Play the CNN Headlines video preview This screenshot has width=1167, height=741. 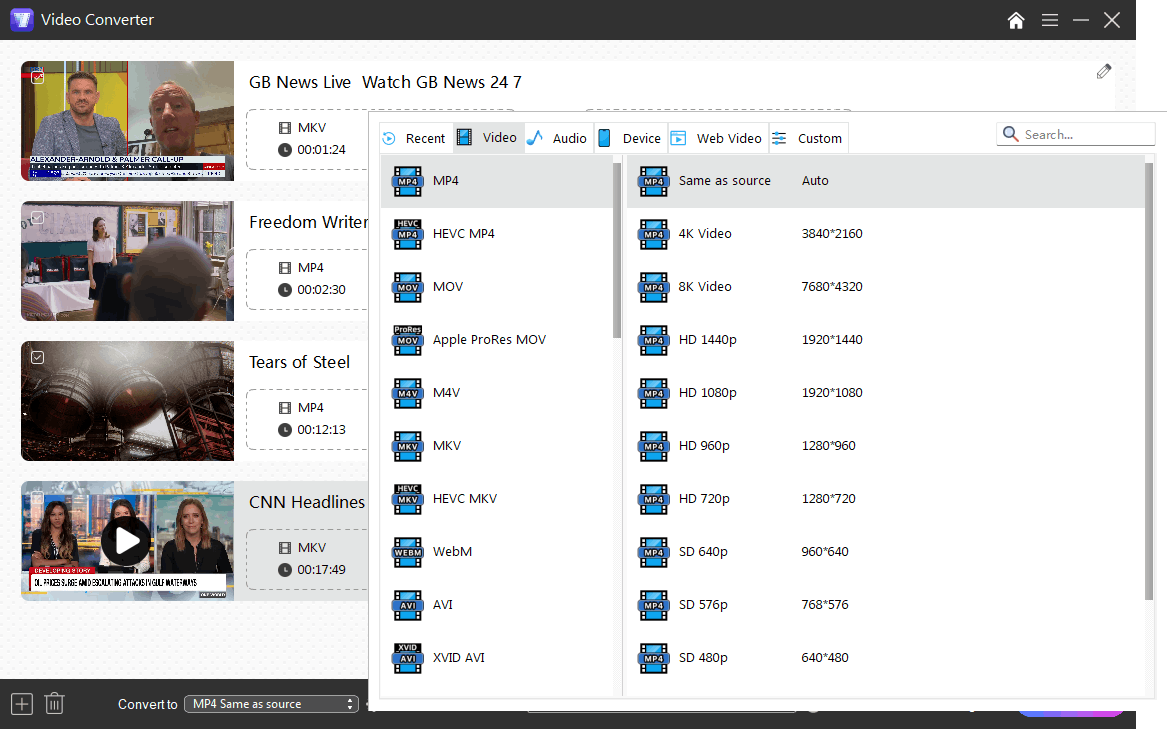125,540
